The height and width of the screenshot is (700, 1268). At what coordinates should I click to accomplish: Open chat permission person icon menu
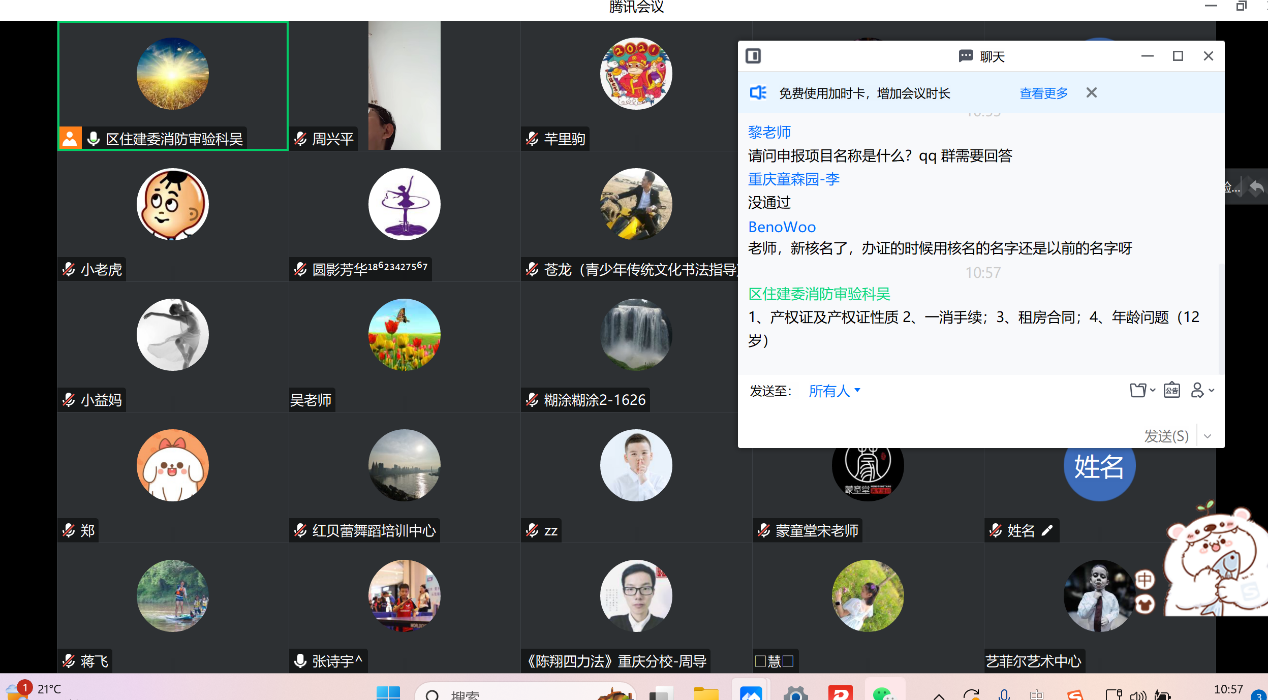click(x=1201, y=391)
